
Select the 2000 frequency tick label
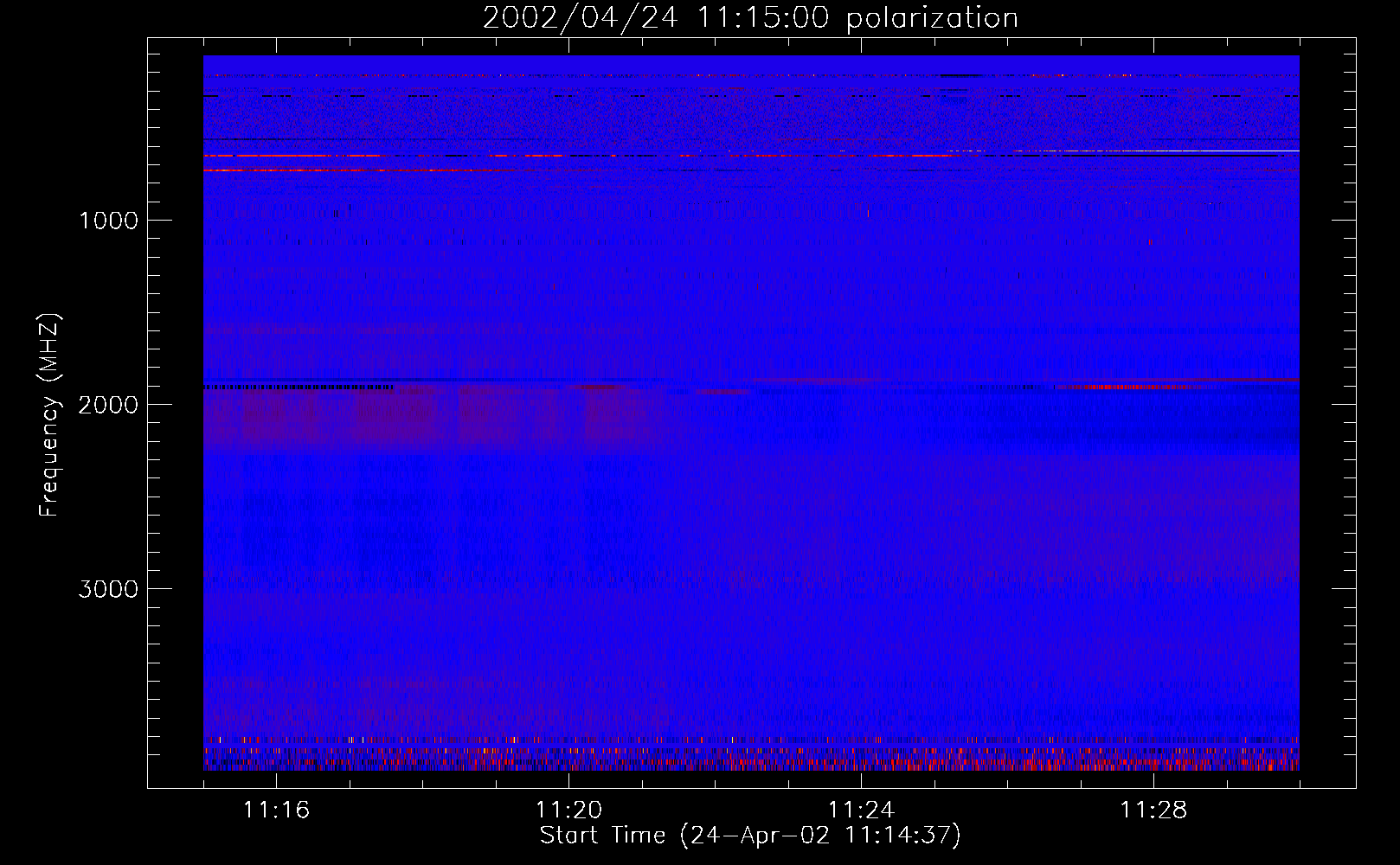(x=108, y=405)
